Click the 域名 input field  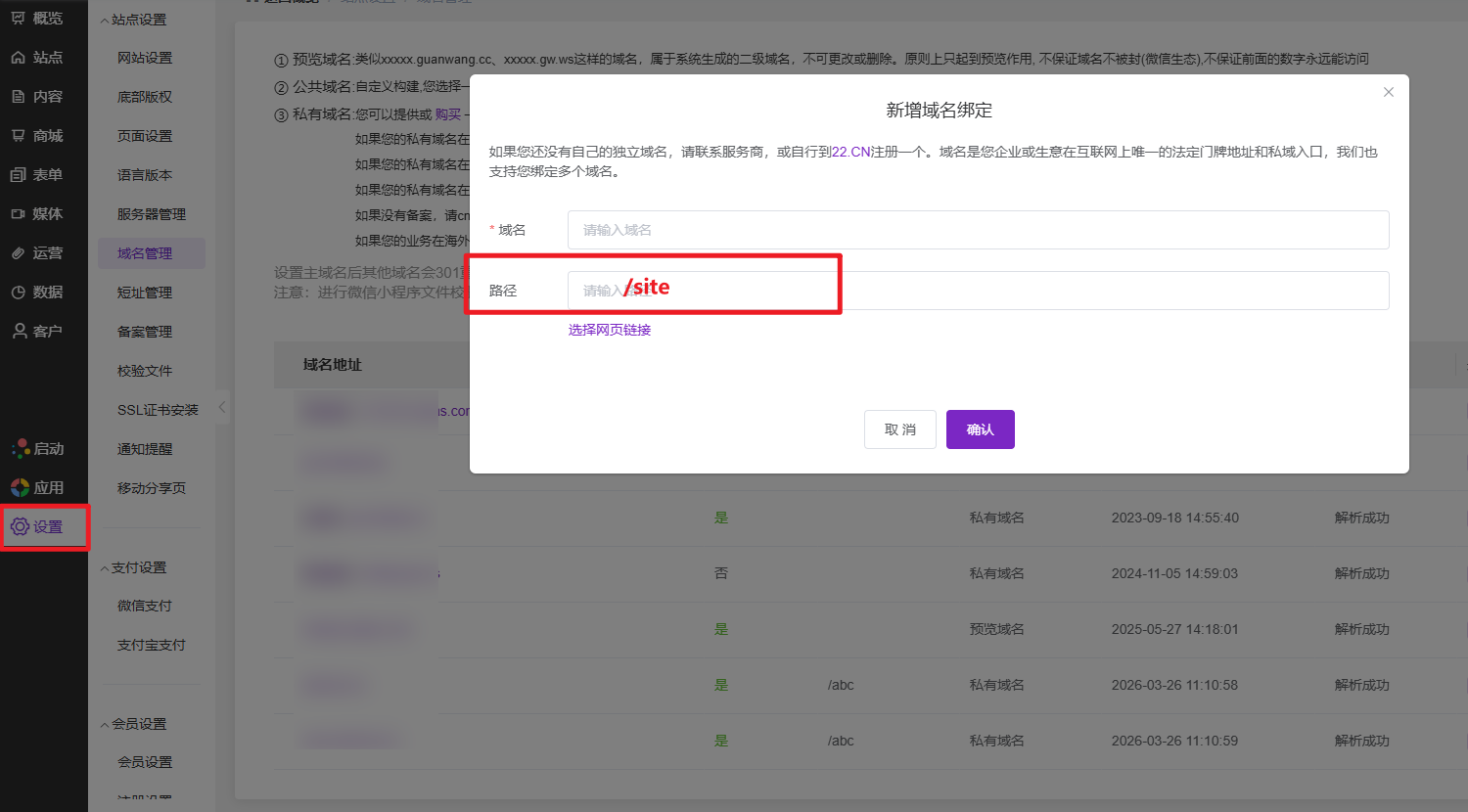[977, 230]
